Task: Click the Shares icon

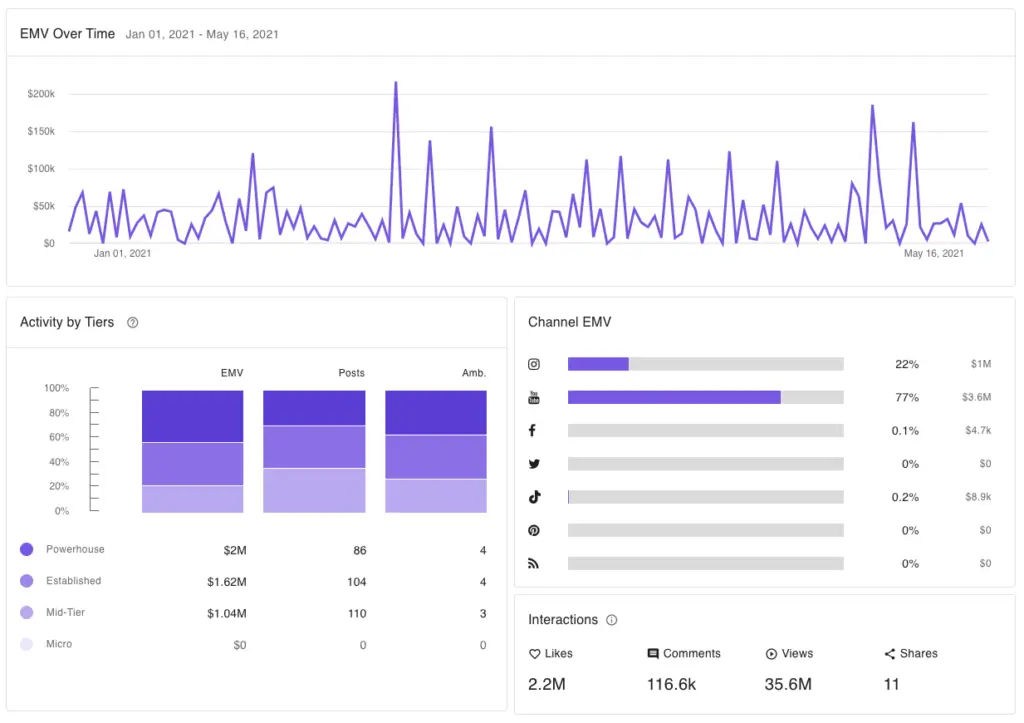Action: (x=889, y=654)
